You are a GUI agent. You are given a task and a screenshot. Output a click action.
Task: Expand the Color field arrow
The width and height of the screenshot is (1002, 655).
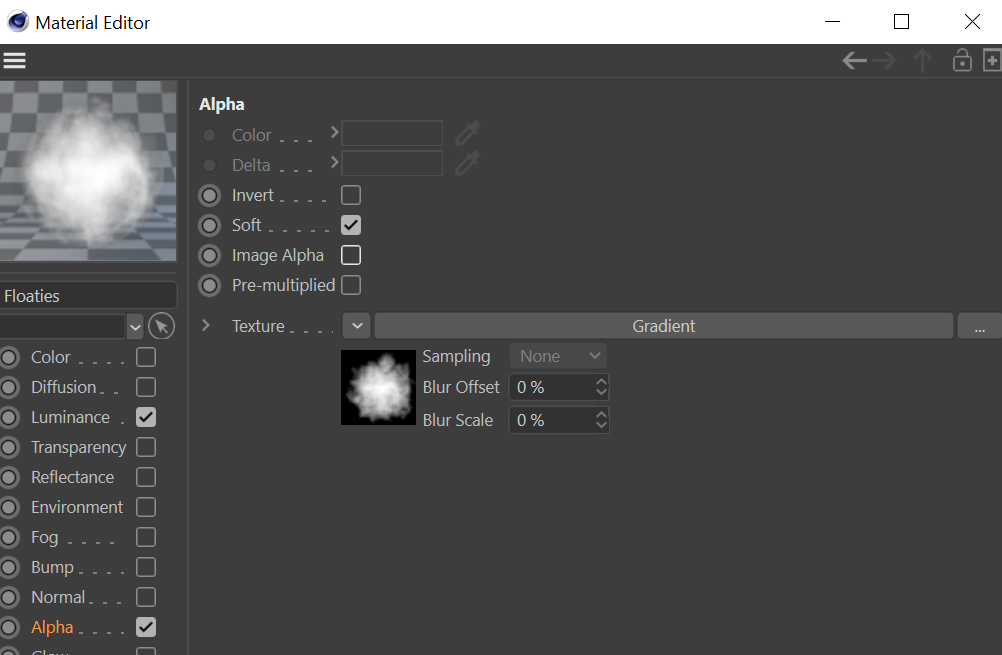tap(334, 132)
